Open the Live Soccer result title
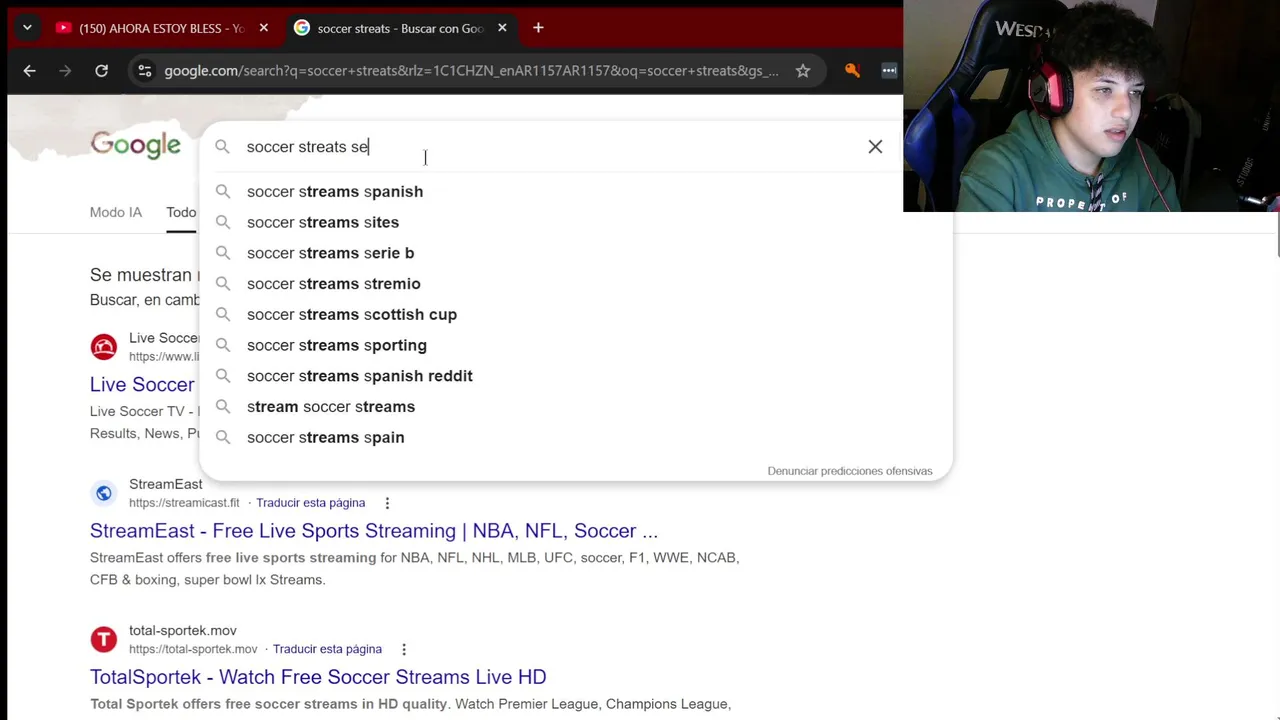This screenshot has width=1280, height=720. tap(143, 384)
